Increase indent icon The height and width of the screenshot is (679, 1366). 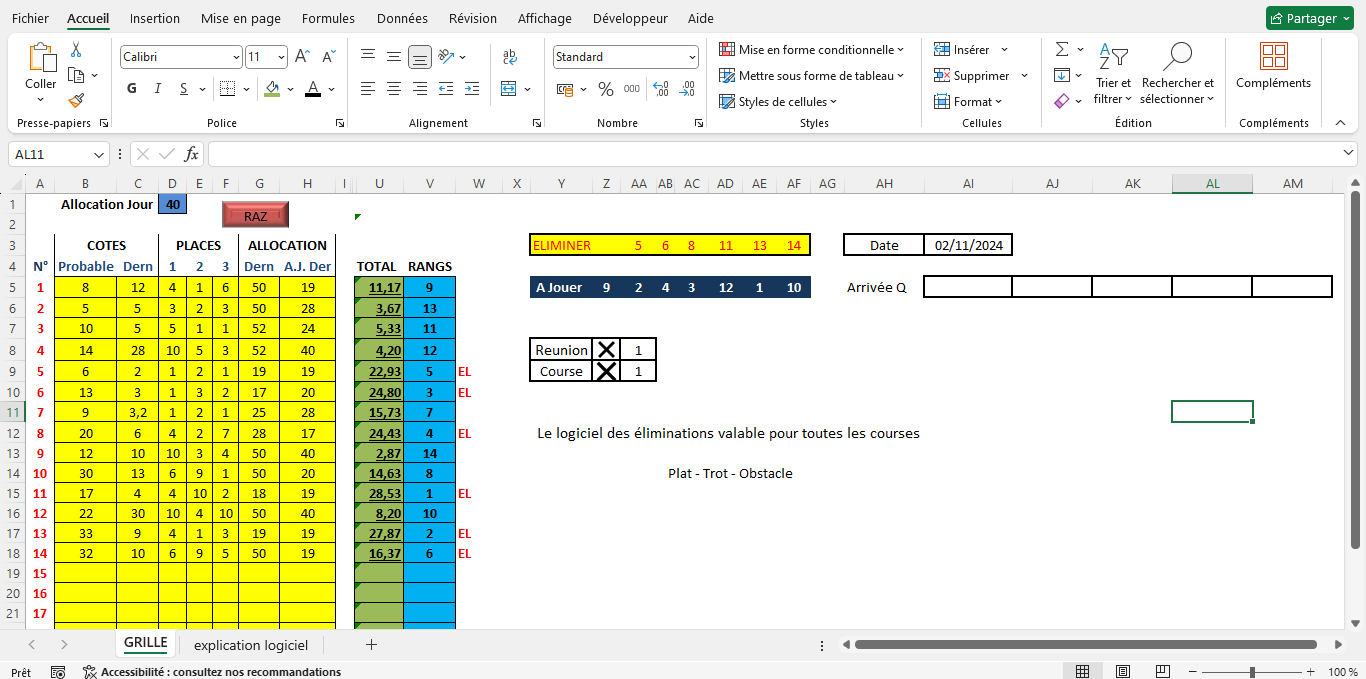point(473,89)
